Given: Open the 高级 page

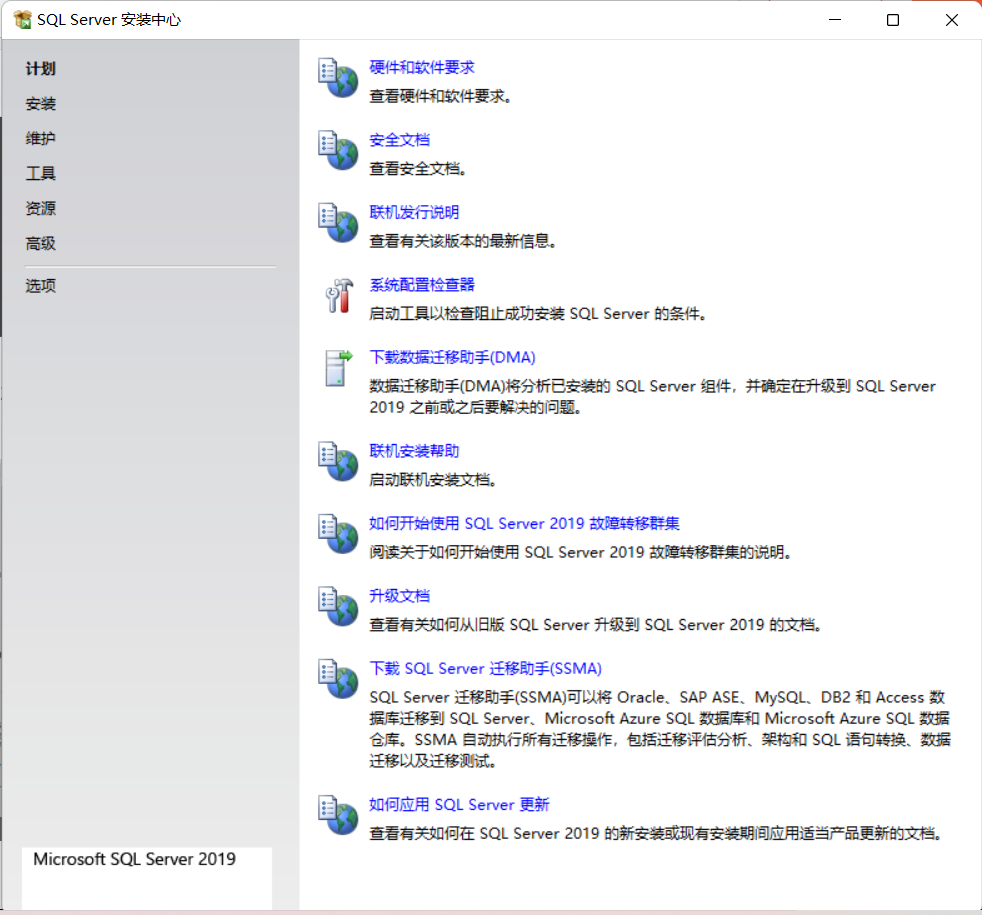Looking at the screenshot, I should (x=41, y=244).
